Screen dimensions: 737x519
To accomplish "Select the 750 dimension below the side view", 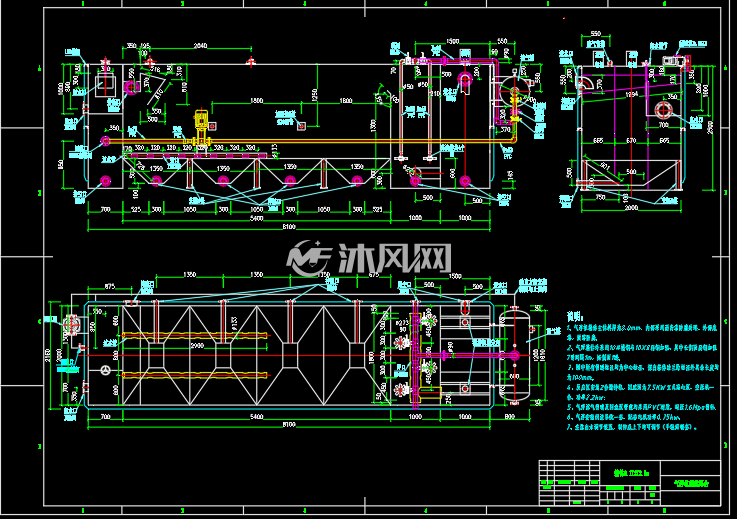I will (600, 197).
